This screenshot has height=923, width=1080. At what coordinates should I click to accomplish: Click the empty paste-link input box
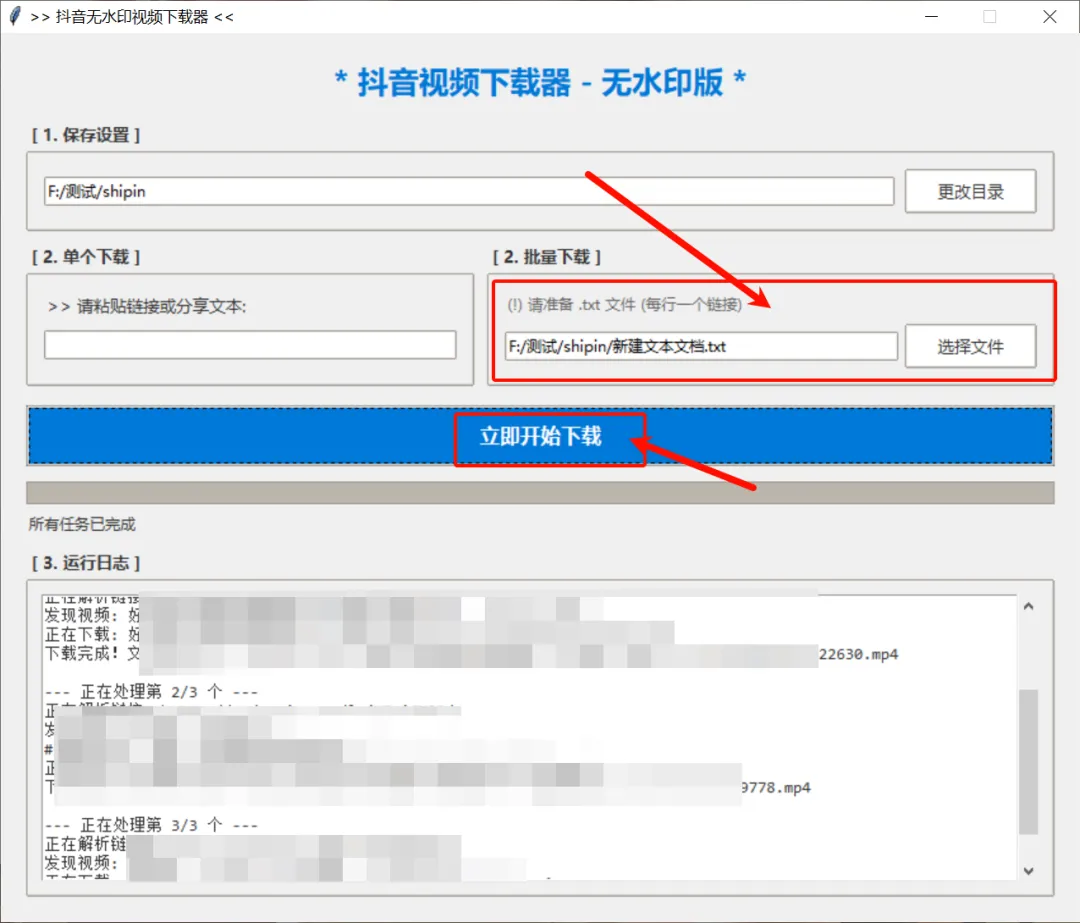click(250, 344)
